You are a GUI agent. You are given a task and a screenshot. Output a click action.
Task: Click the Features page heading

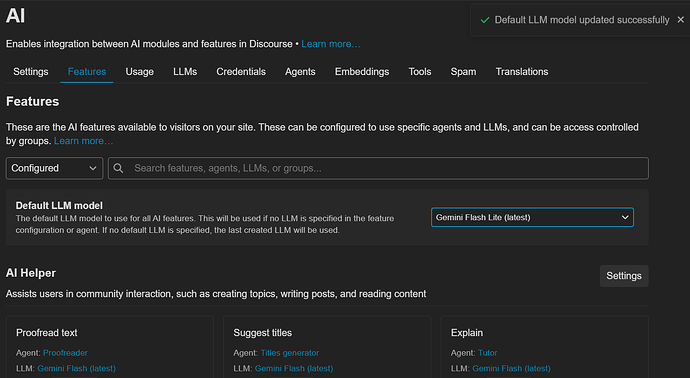click(x=33, y=101)
